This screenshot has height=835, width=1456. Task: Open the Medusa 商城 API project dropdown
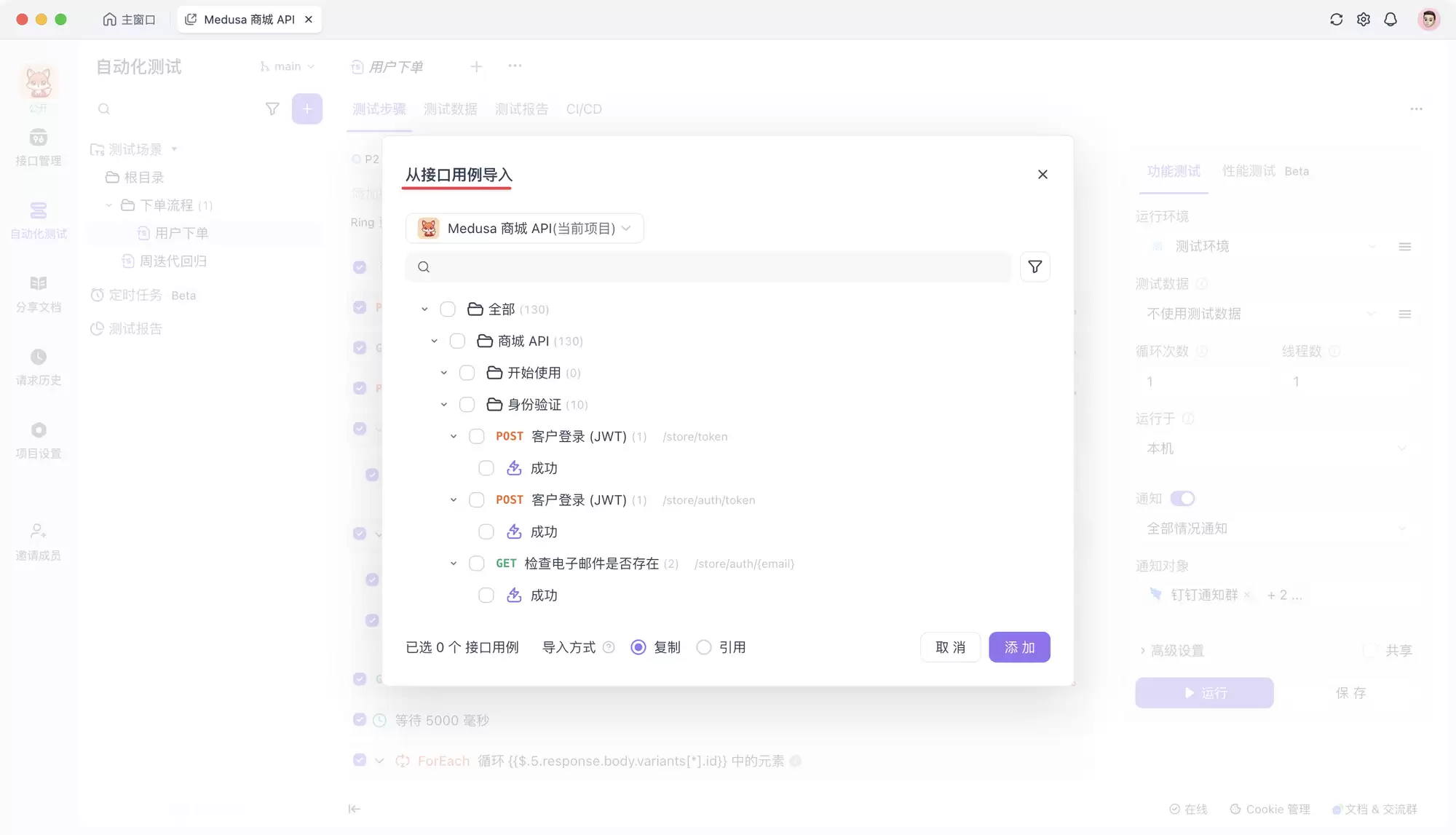(524, 229)
